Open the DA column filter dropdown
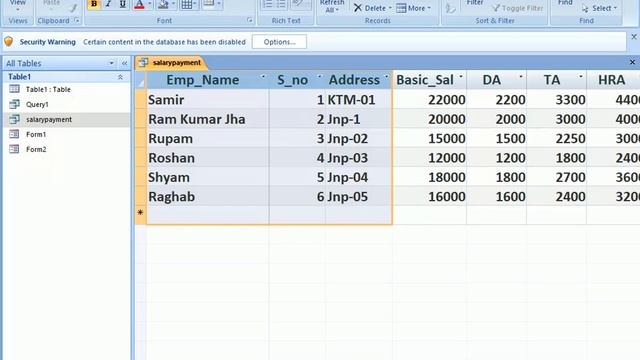 tap(521, 76)
